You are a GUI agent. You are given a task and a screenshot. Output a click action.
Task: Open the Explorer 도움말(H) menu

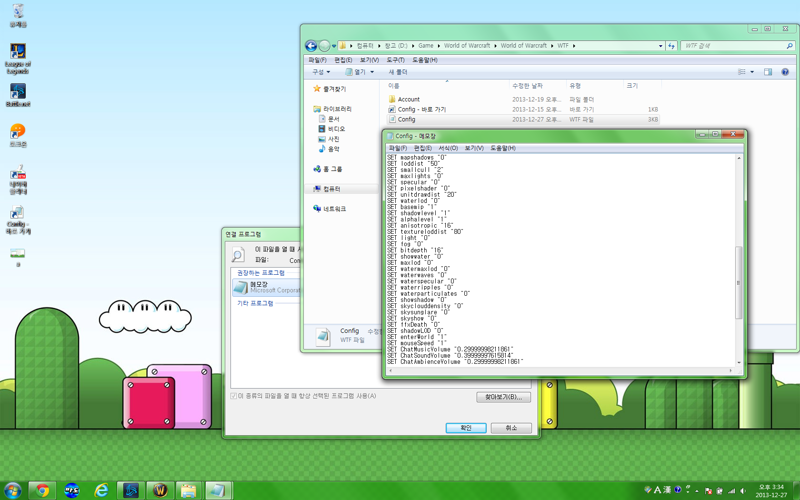[x=424, y=60]
